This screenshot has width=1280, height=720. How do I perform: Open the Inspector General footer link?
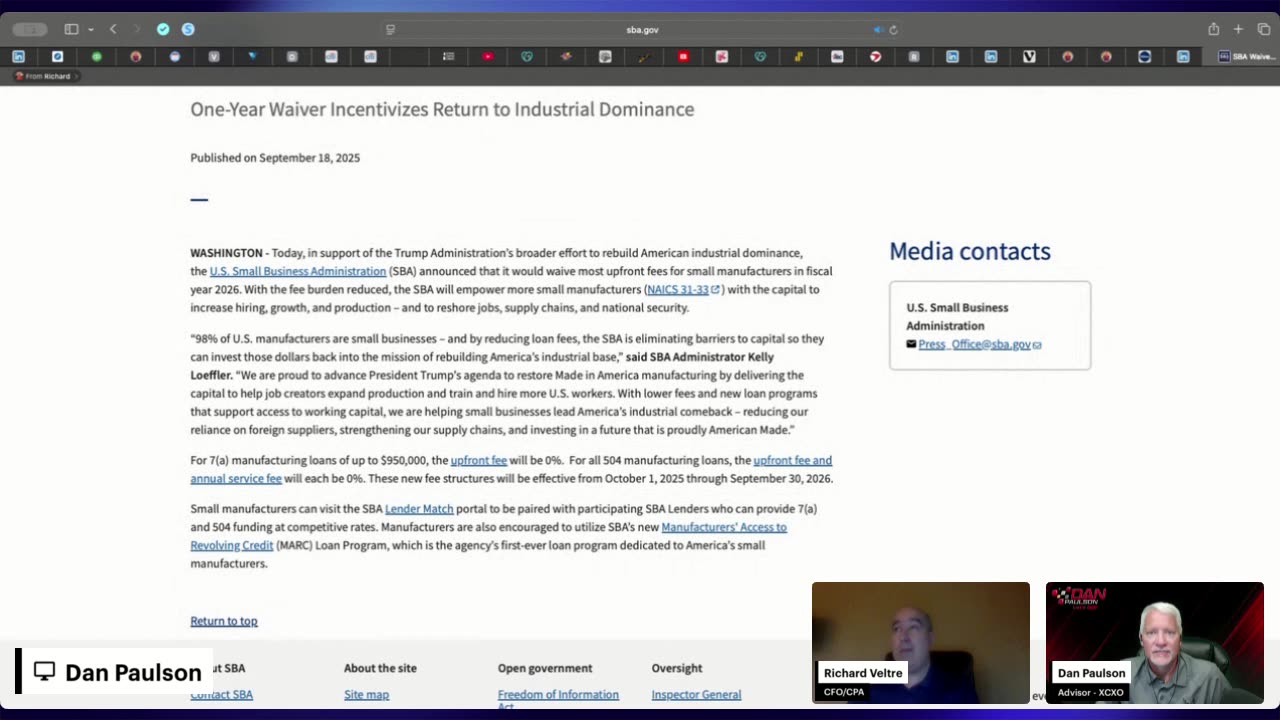tap(696, 694)
